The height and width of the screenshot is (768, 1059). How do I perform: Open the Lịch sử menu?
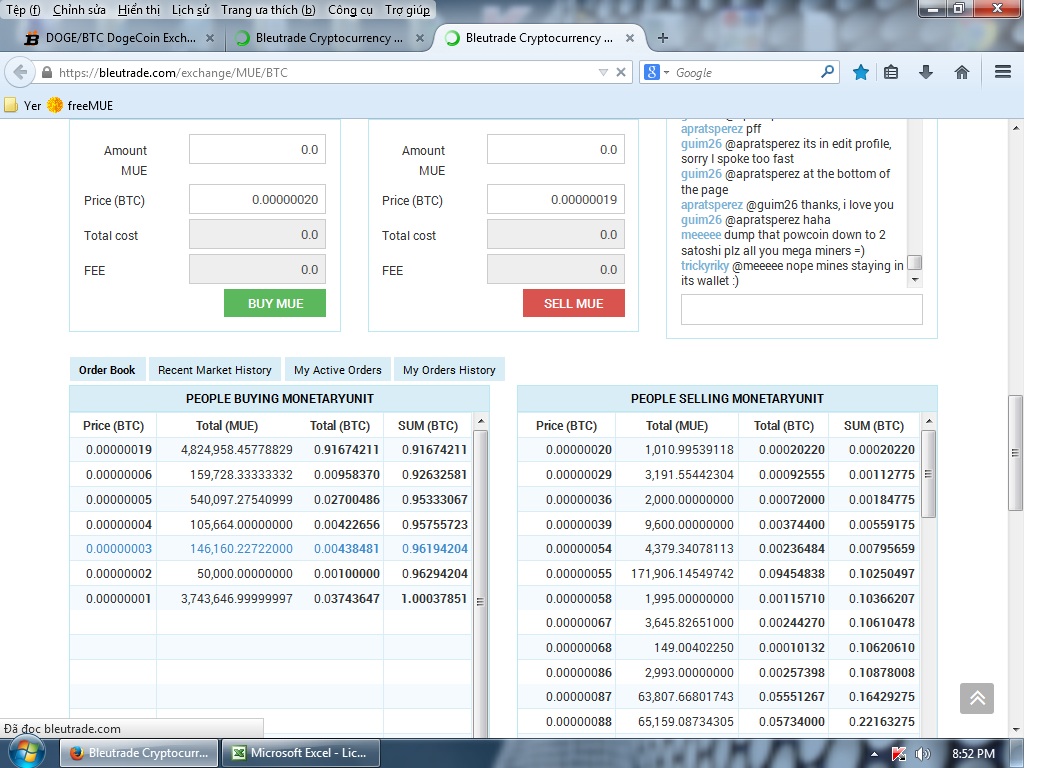click(x=190, y=10)
